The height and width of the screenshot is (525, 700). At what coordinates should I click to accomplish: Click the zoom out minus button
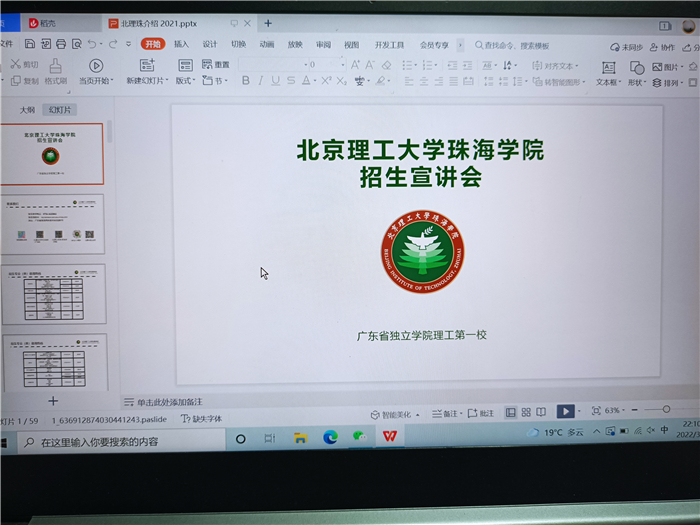coord(634,410)
